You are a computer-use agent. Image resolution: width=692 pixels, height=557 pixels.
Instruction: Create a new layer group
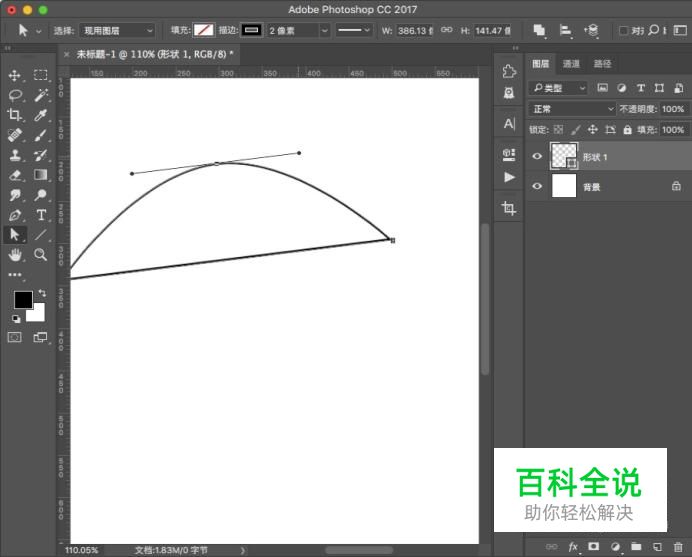(x=636, y=547)
